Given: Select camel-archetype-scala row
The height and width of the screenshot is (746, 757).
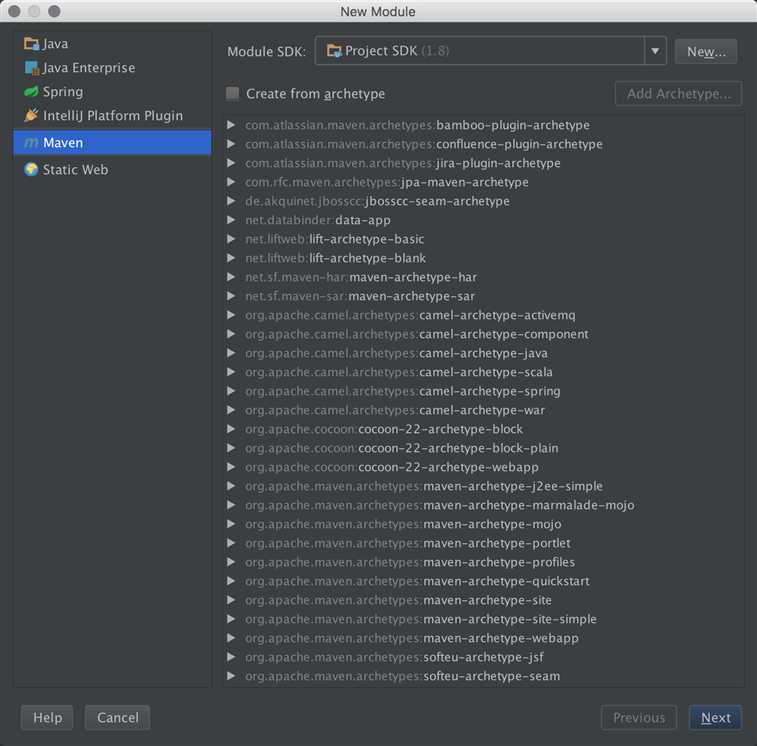Looking at the screenshot, I should 484,372.
